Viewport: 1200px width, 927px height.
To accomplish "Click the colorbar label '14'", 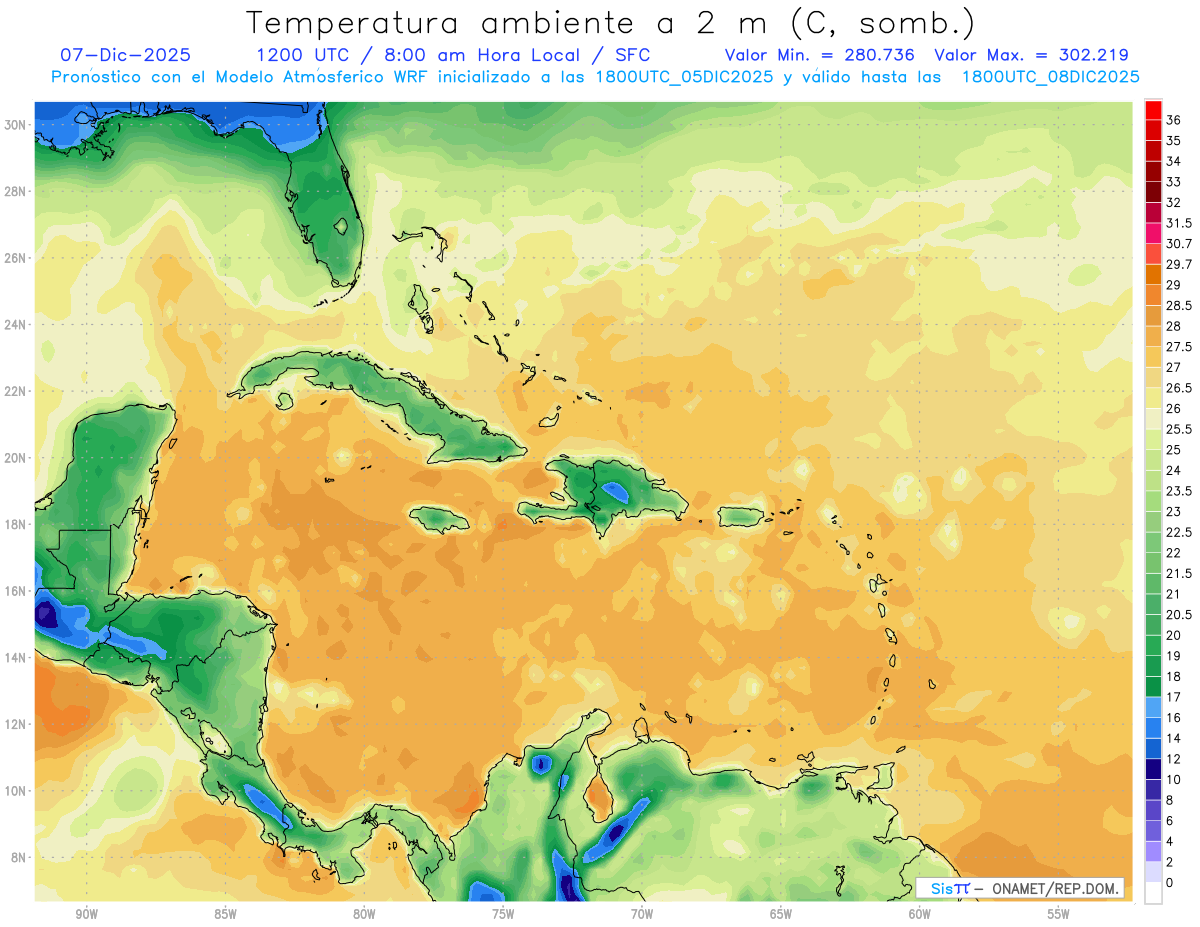I will (1174, 738).
